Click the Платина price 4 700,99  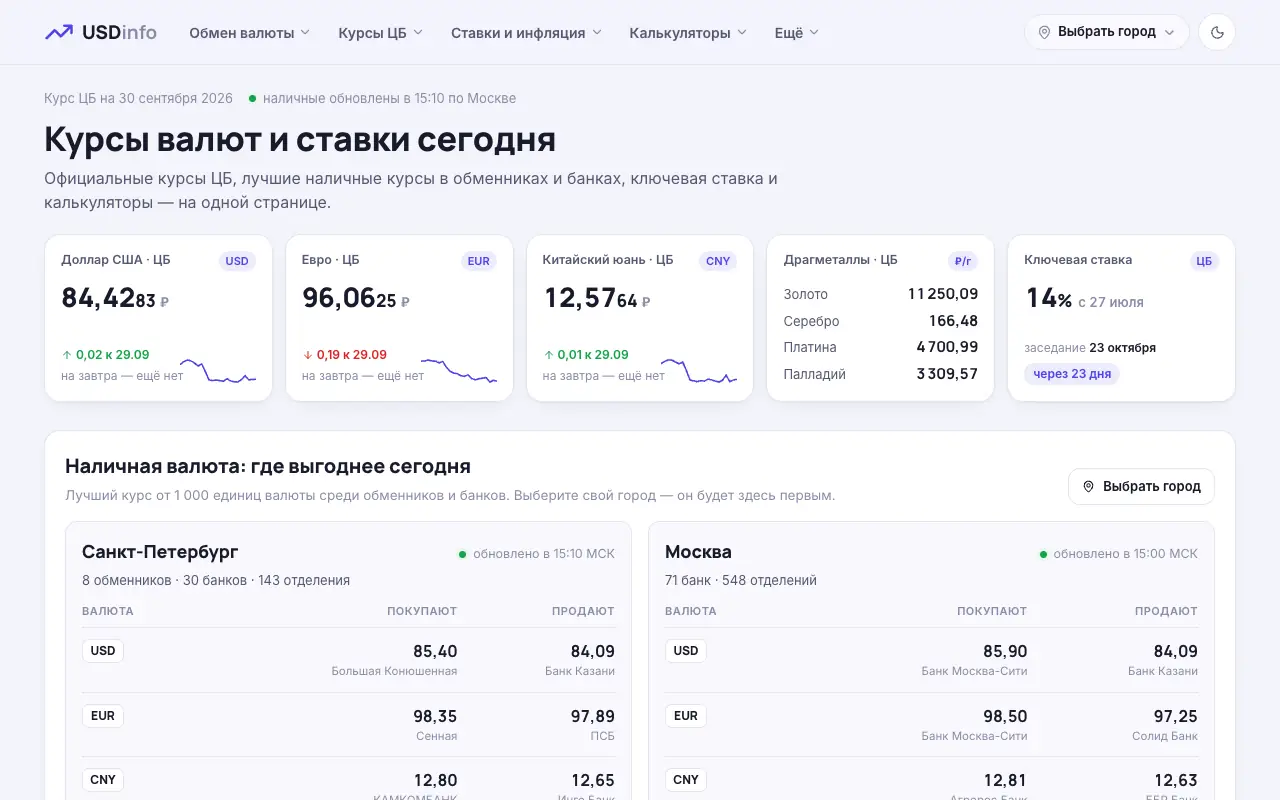947,347
